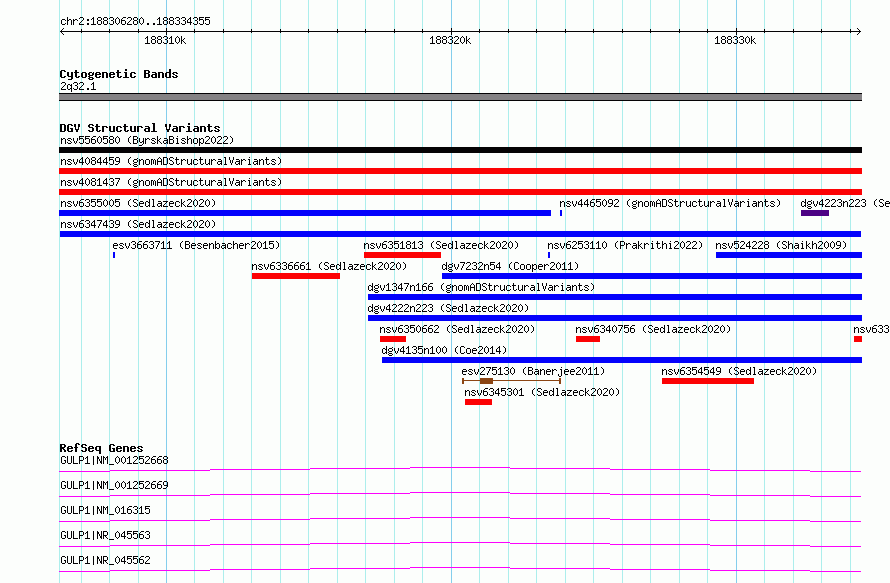Click the nsv6336661 (Sedlazeck2020) label
Image resolution: width=890 pixels, height=583 pixels.
pos(329,266)
